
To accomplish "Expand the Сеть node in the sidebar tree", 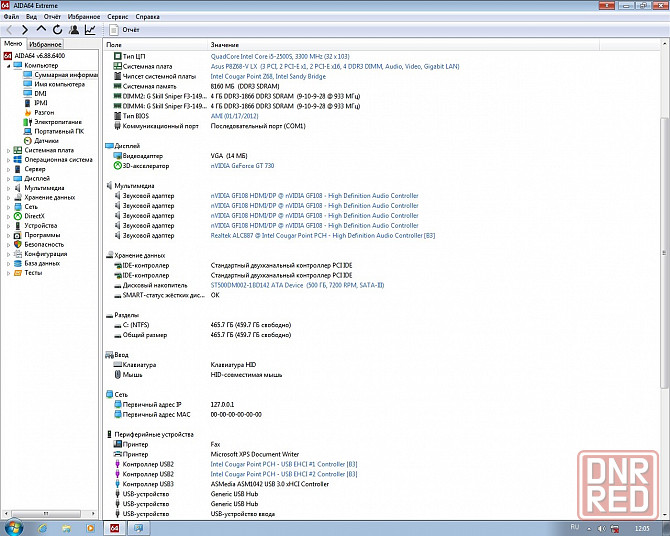I will (x=8, y=207).
